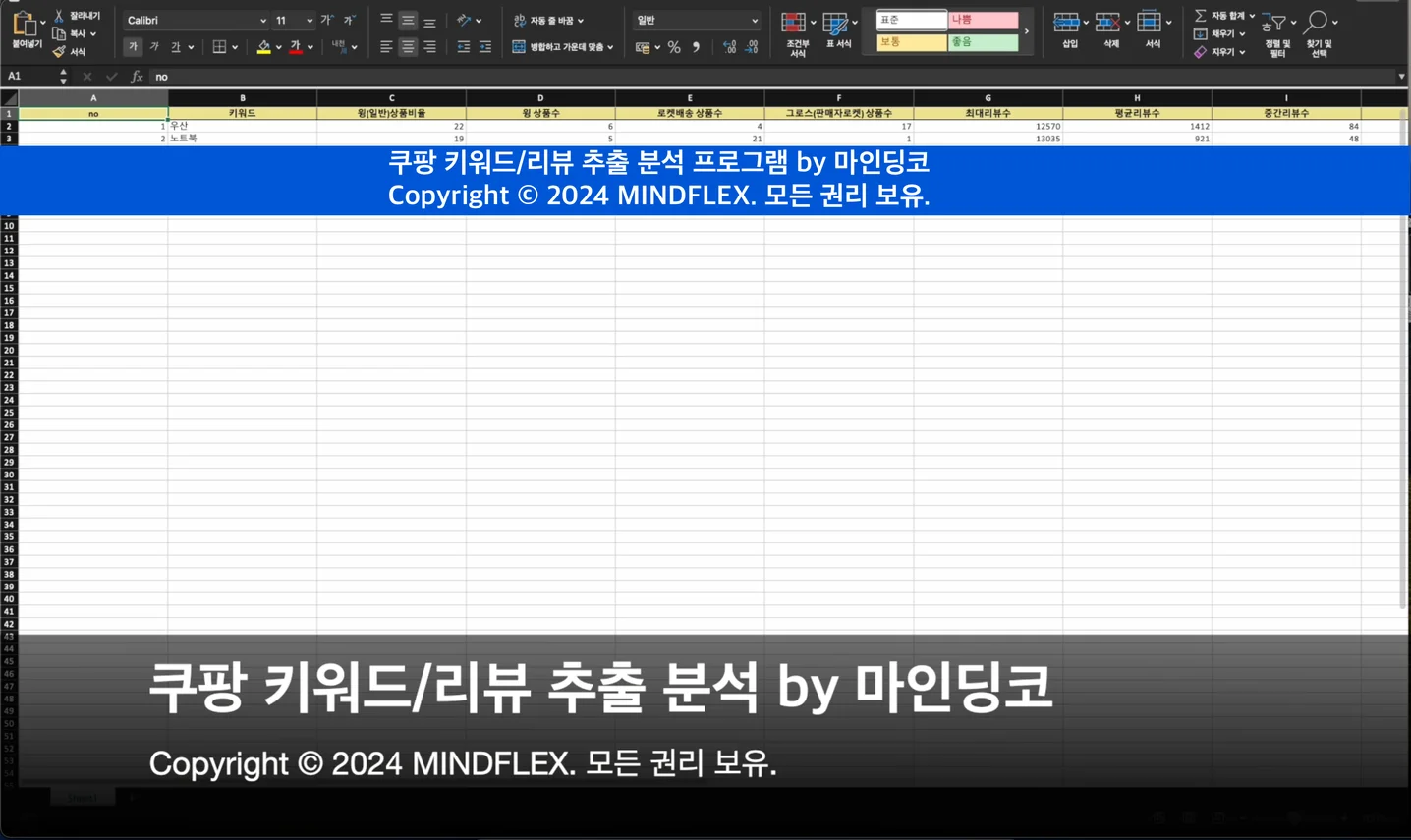1411x840 pixels.
Task: Click the Paste (붙여넣기) clipboard icon
Action: [24, 25]
